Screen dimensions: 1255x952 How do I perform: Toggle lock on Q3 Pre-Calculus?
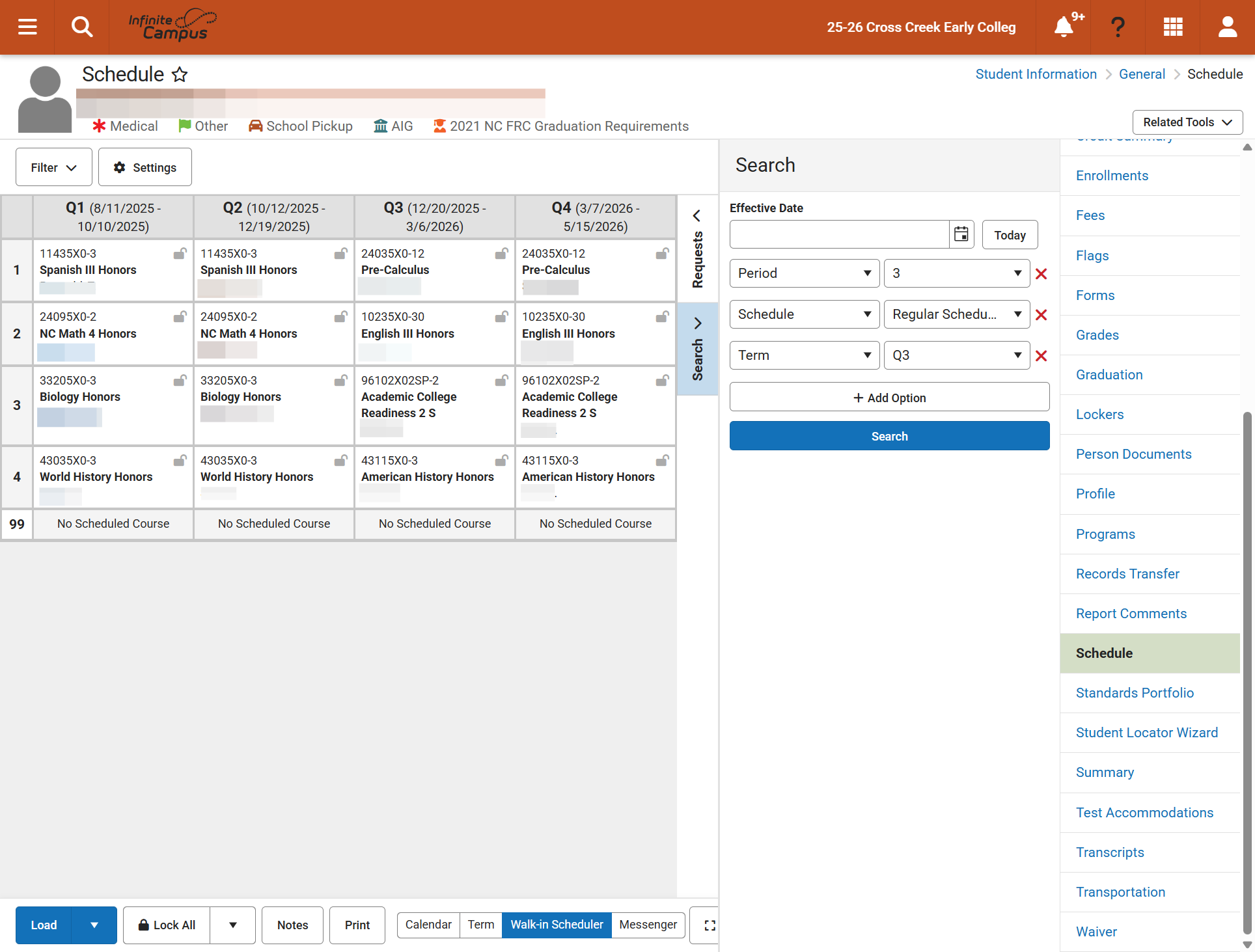point(502,254)
